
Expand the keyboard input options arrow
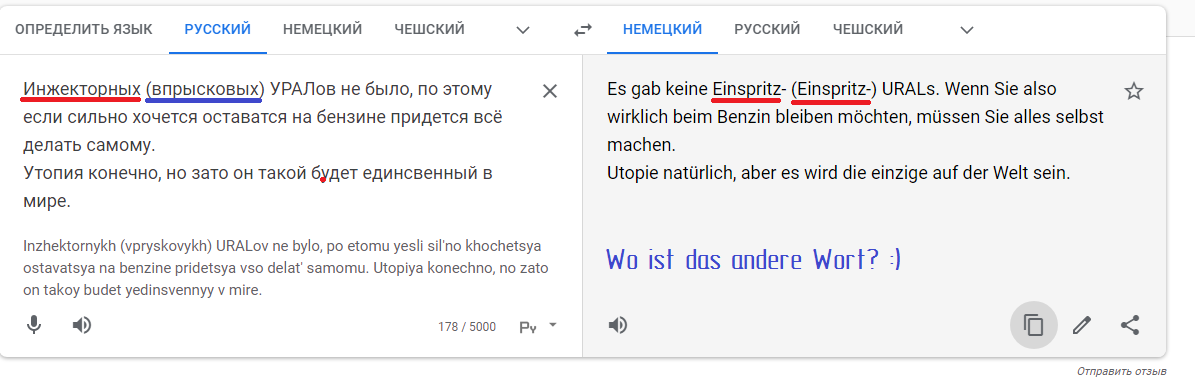[553, 325]
